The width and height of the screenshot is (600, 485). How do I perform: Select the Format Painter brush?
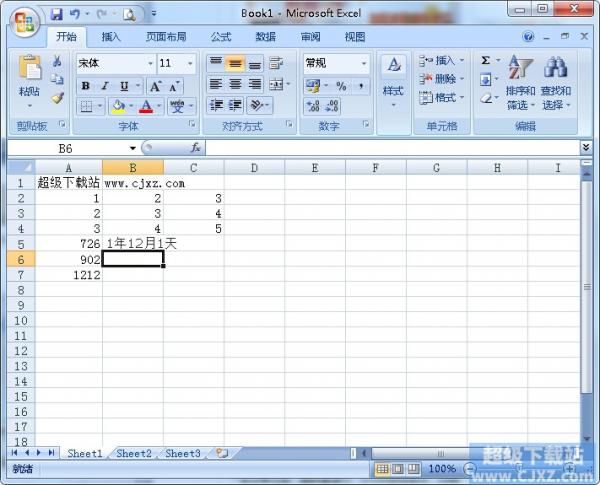pos(57,98)
